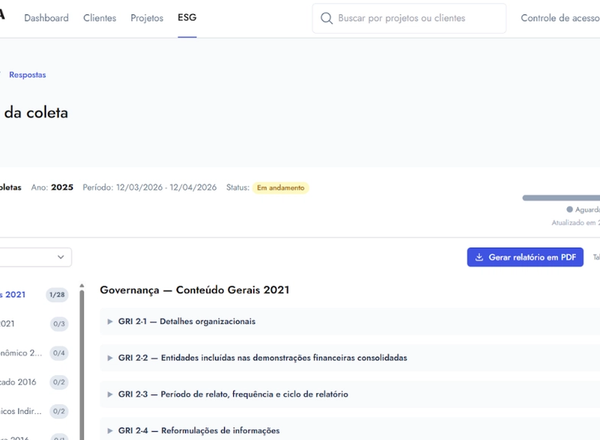
Task: Select sidebar item ending in 'ado 2016'
Action: pyautogui.click(x=34, y=382)
